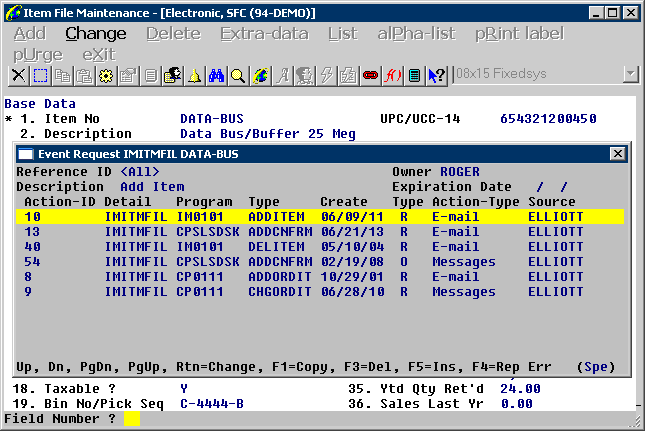Select the Action-ID 54 ADDCNFRM row

coord(320,262)
